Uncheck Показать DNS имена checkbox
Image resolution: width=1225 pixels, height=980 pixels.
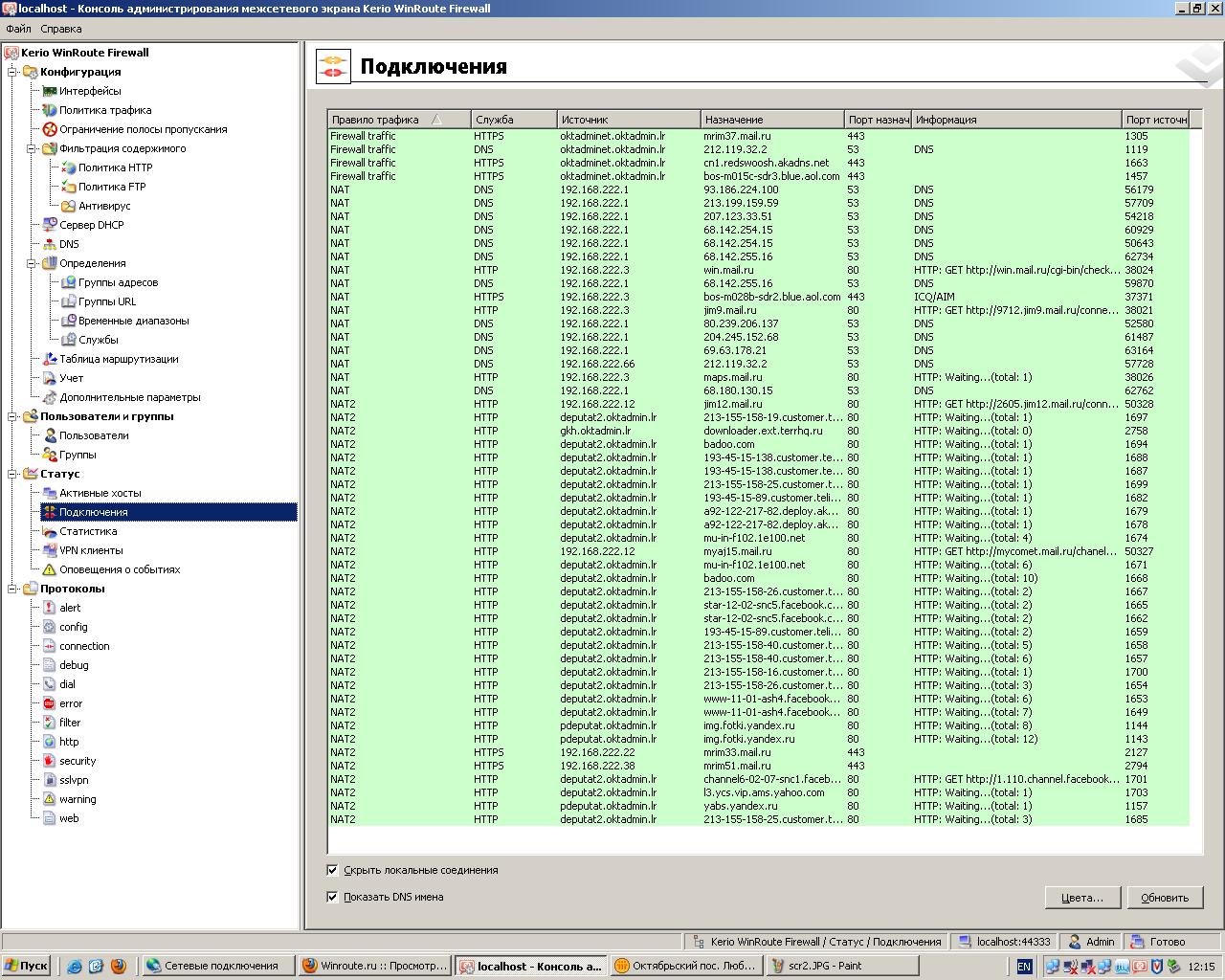[332, 897]
